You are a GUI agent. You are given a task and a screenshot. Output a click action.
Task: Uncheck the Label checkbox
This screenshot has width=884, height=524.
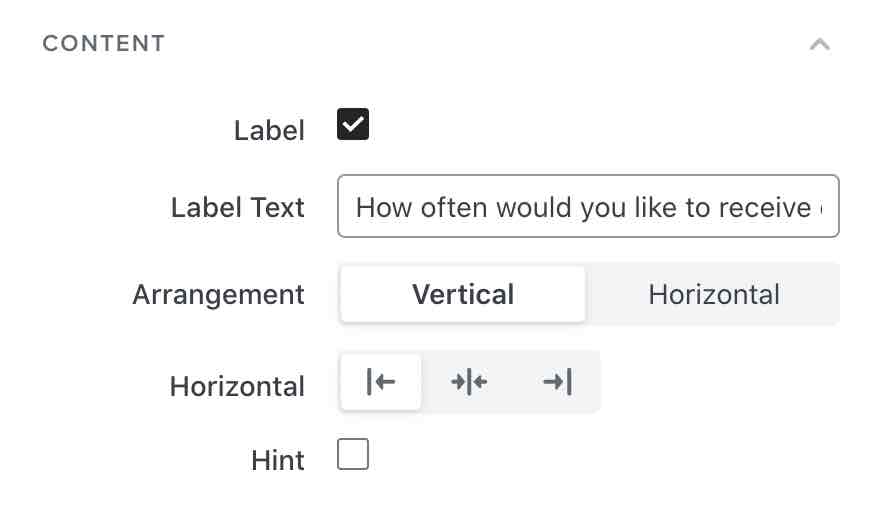pos(353,125)
